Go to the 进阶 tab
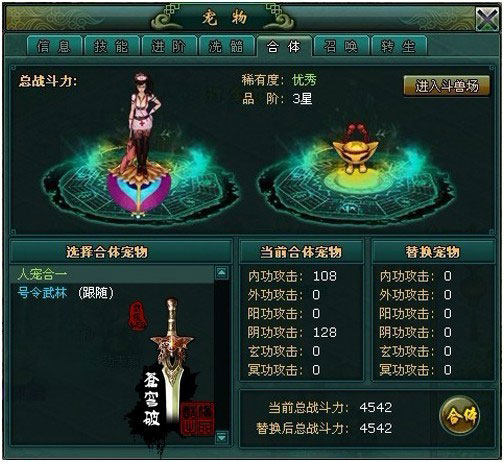Screen dimensions: 504x462 (169, 46)
